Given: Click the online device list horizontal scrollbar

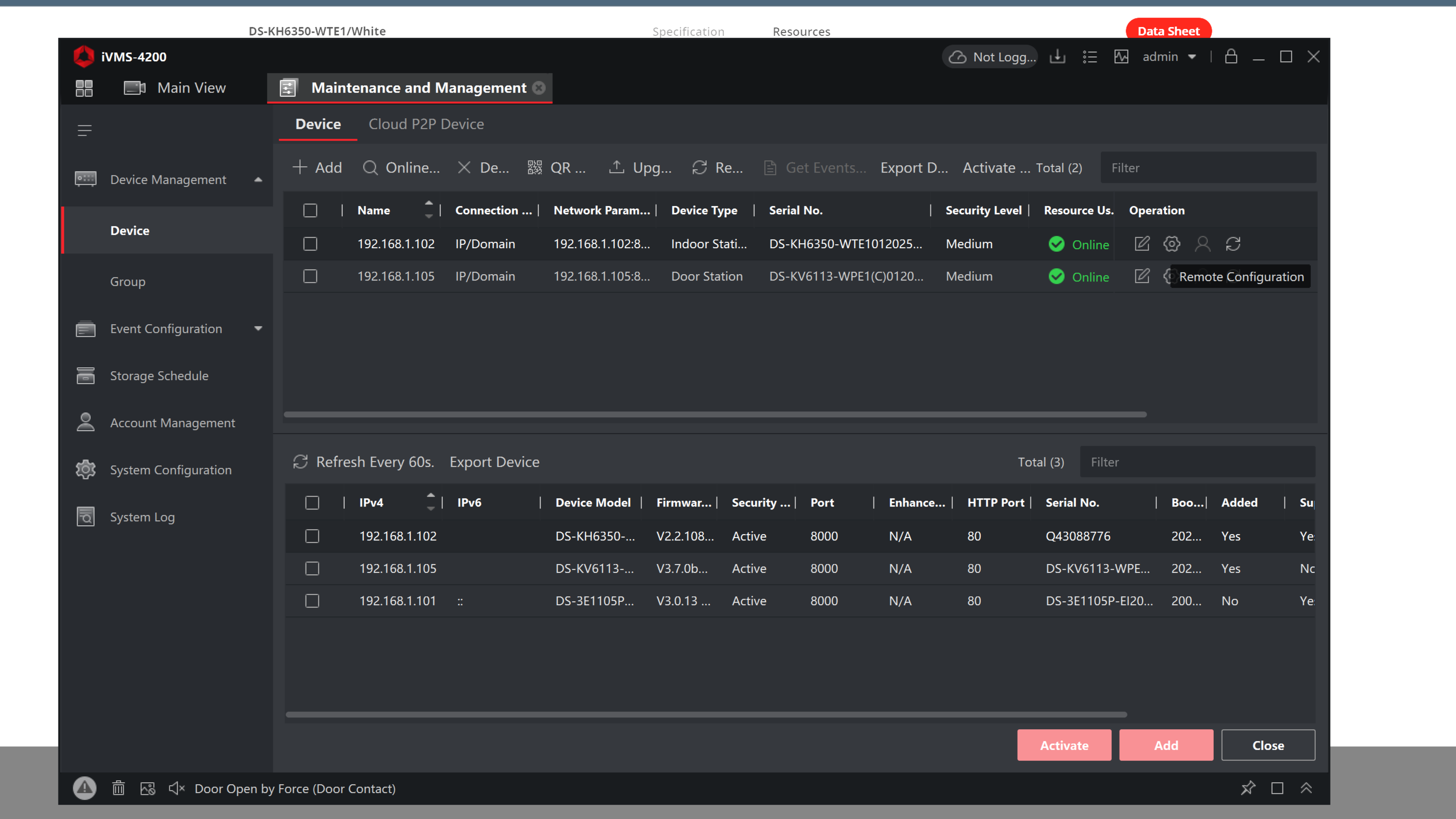Looking at the screenshot, I should (706, 715).
